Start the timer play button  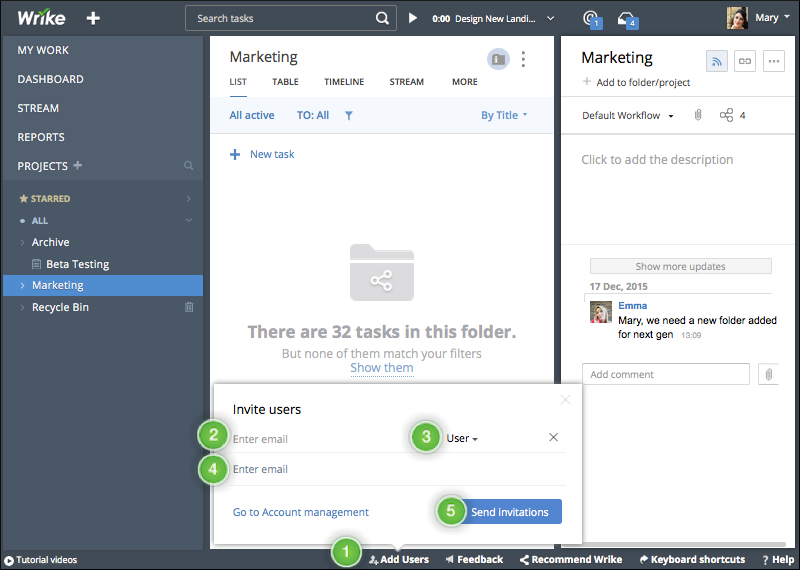413,18
